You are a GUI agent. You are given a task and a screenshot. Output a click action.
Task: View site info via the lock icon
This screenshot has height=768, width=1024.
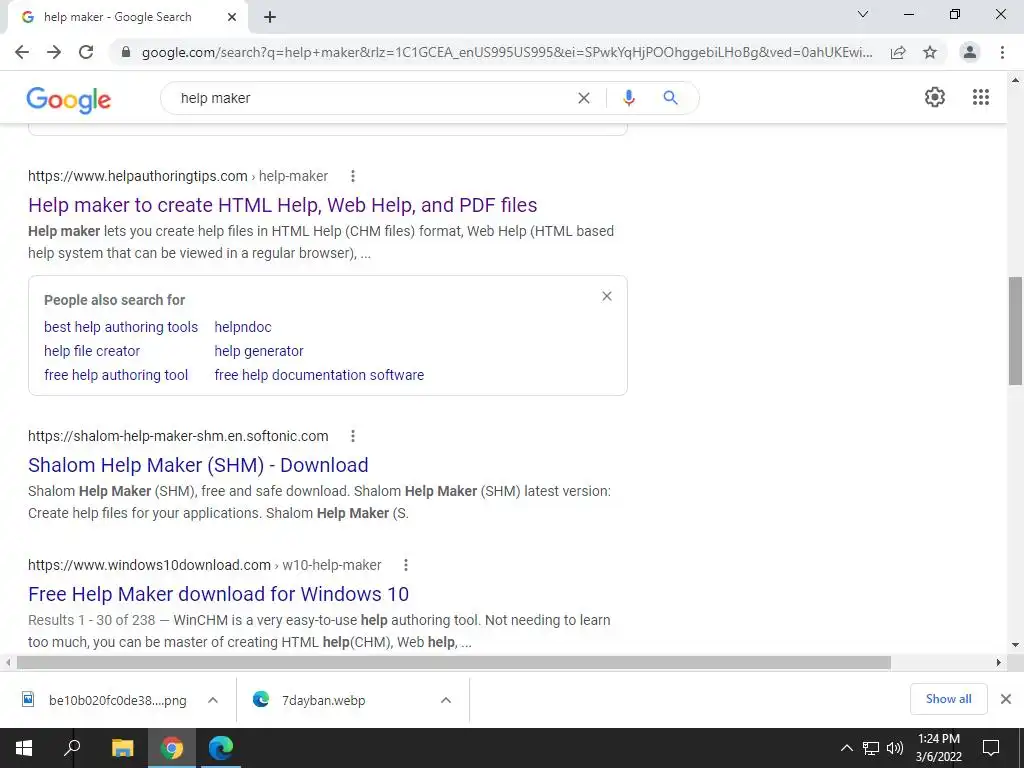click(126, 52)
